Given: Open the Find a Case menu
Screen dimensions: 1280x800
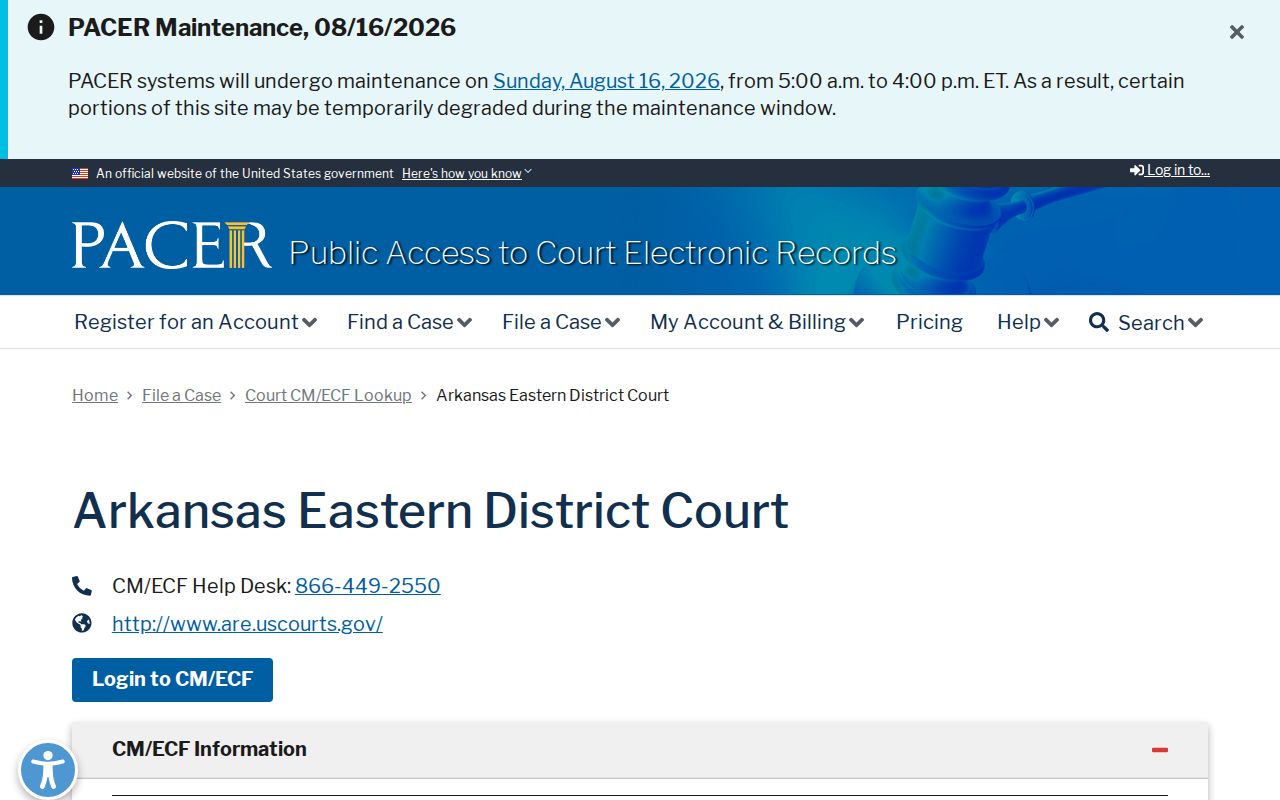Looking at the screenshot, I should click(x=409, y=322).
